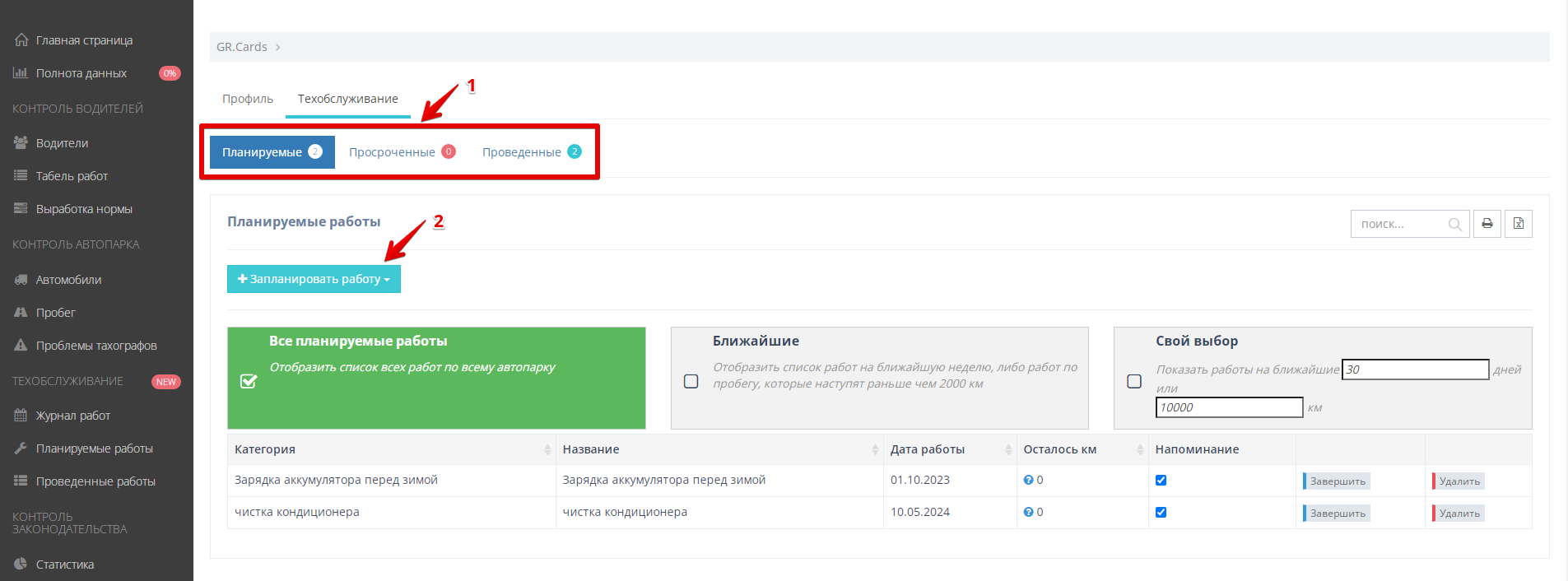Go to Главная страница in sidebar
The width and height of the screenshot is (1568, 581).
(83, 40)
